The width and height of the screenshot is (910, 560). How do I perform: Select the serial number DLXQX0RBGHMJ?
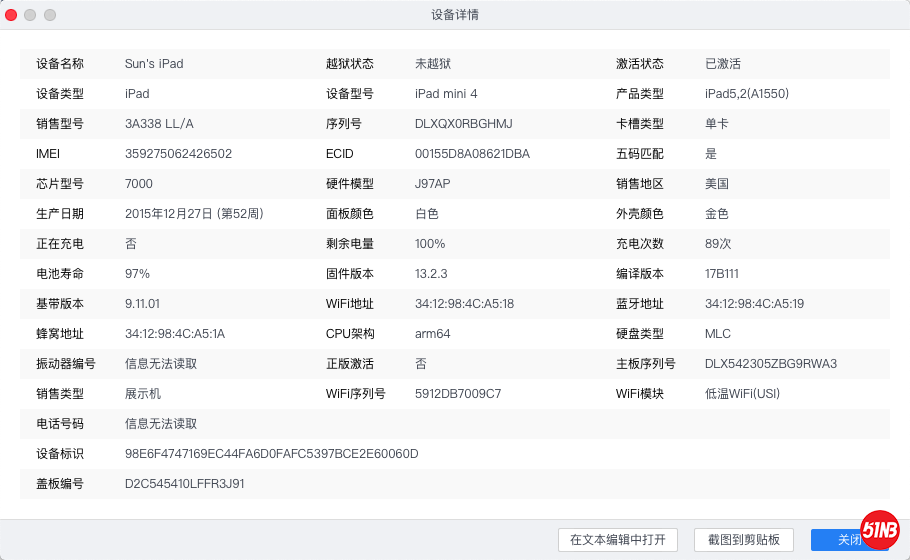463,124
